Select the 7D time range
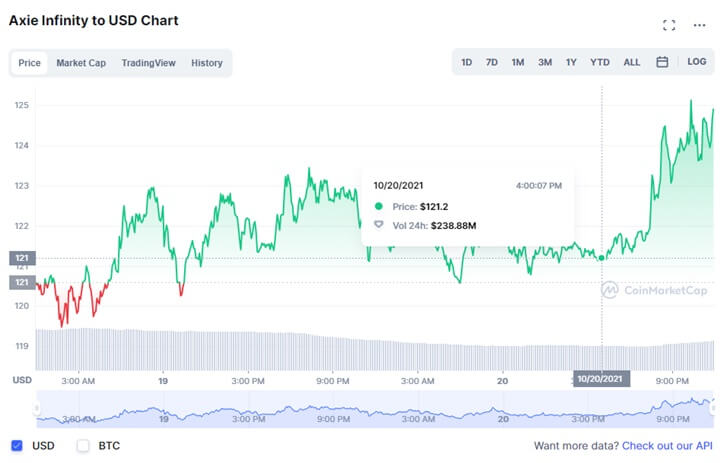Viewport: 720px width, 463px height. 492,62
